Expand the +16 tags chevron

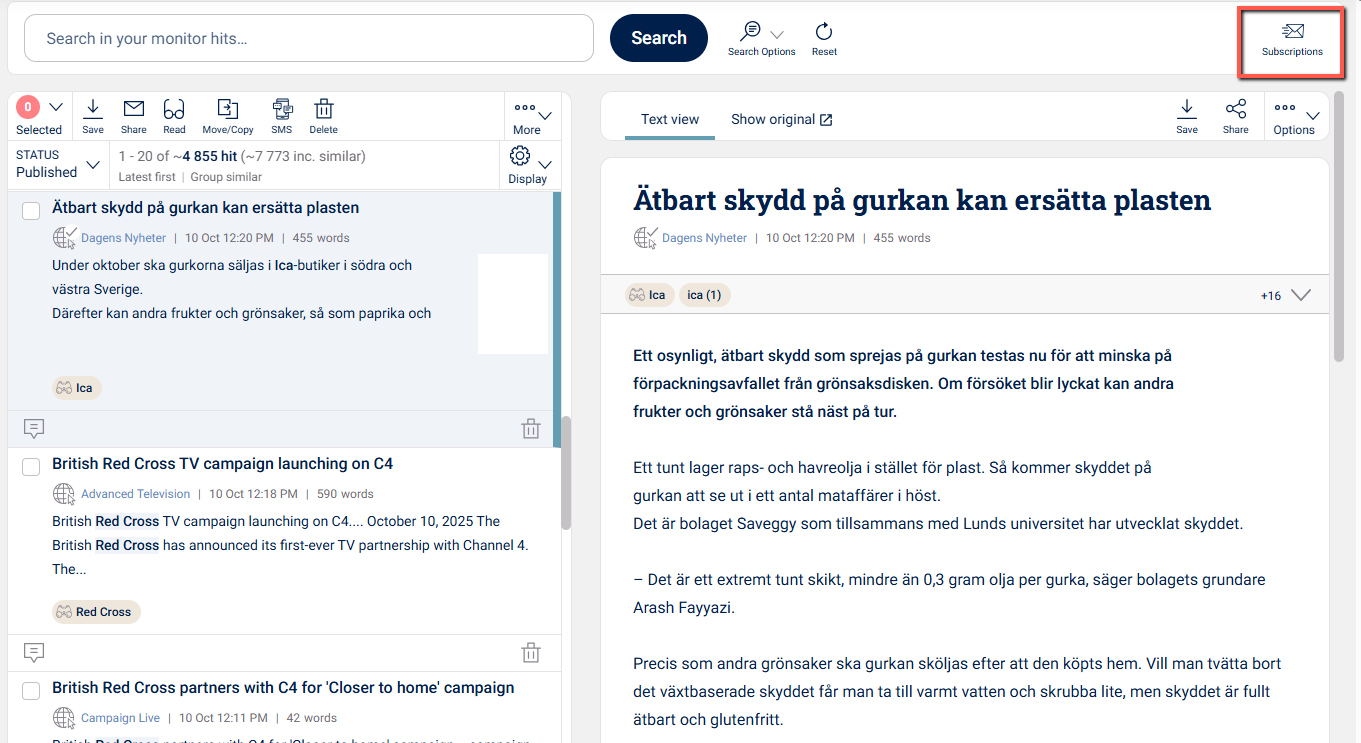coord(1300,295)
